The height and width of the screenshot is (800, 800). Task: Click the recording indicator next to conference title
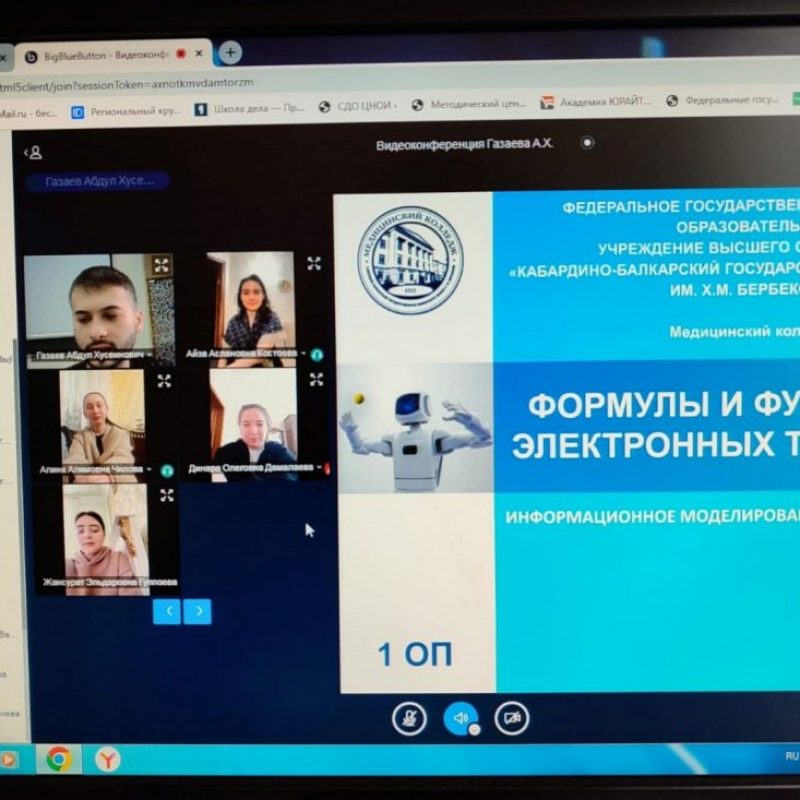[x=587, y=143]
